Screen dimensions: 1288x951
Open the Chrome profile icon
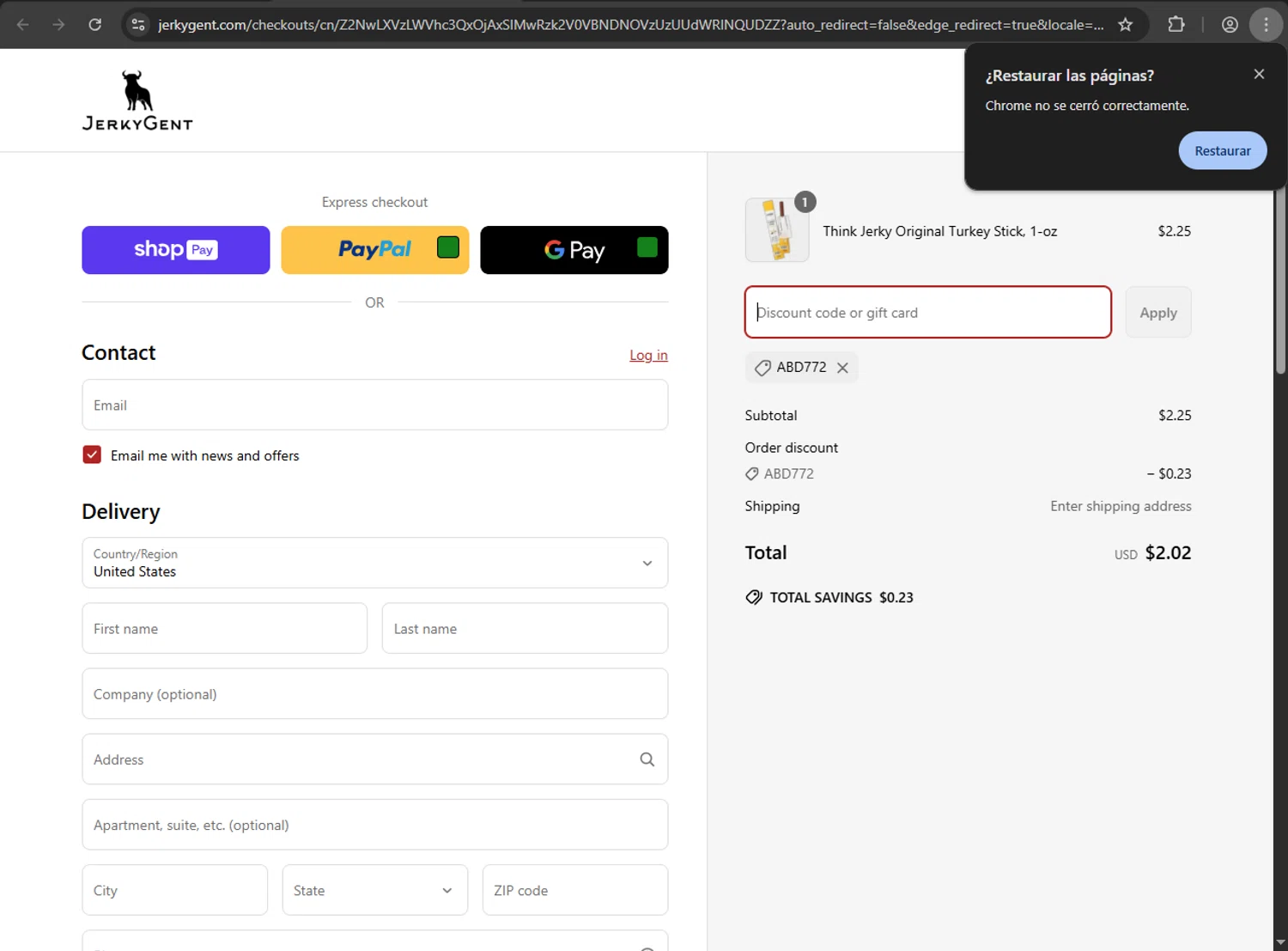(x=1230, y=24)
